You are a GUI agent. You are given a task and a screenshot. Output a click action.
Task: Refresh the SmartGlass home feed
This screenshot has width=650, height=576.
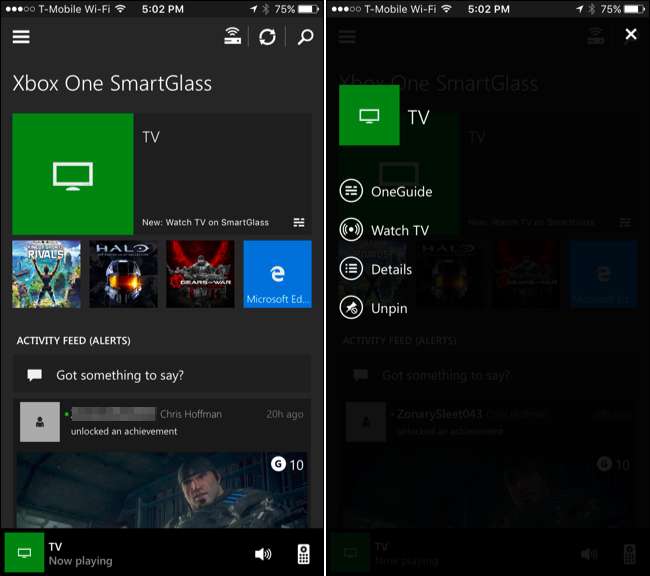[267, 37]
